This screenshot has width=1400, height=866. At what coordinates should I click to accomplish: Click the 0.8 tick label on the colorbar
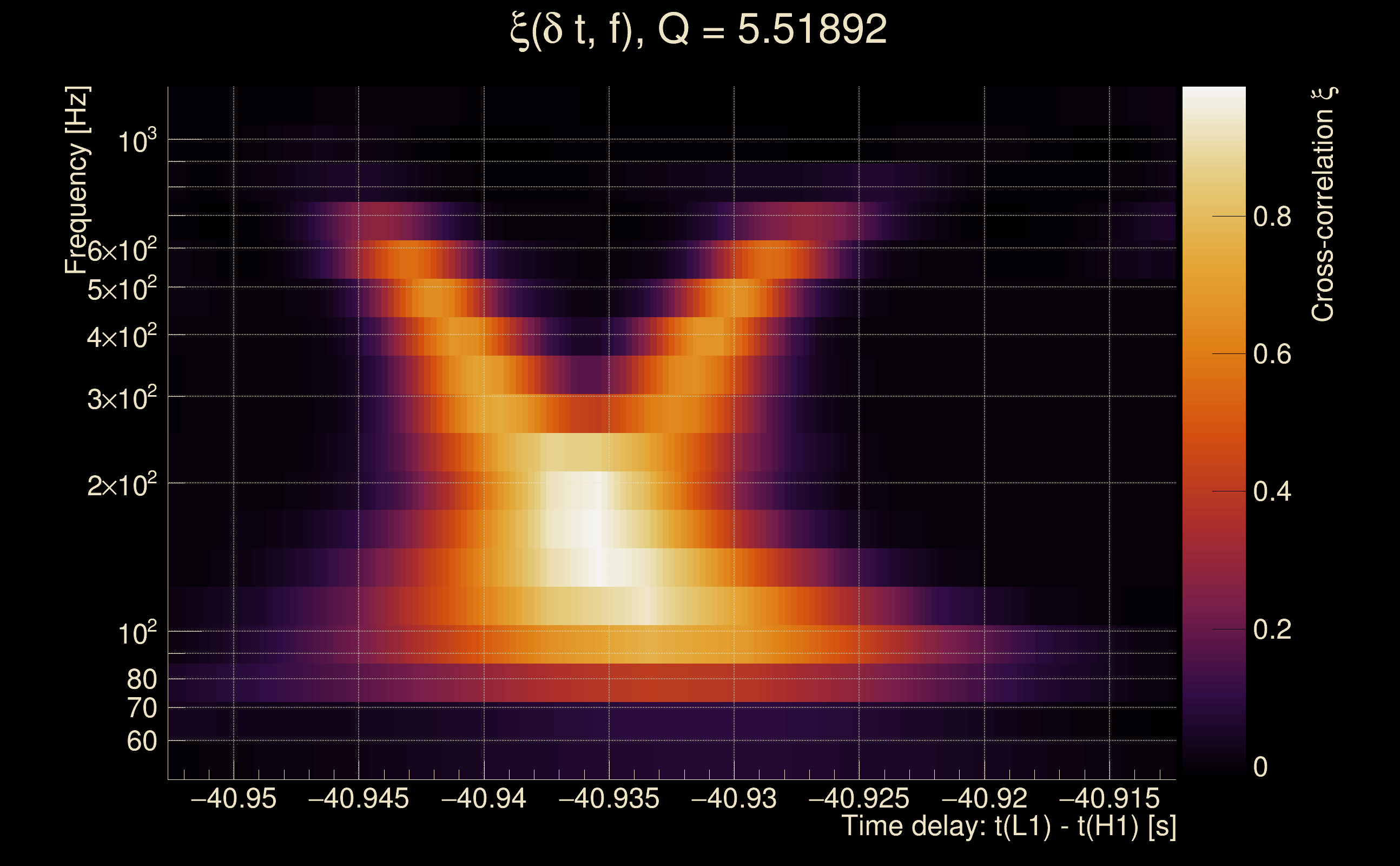click(1272, 217)
